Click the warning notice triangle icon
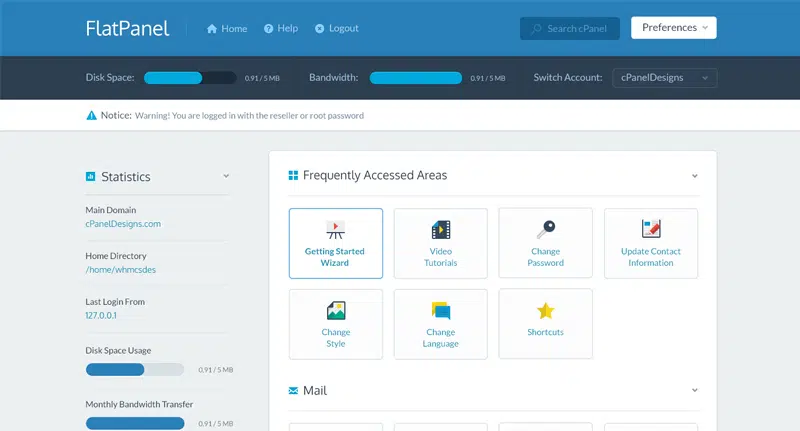This screenshot has height=431, width=800. tap(92, 116)
